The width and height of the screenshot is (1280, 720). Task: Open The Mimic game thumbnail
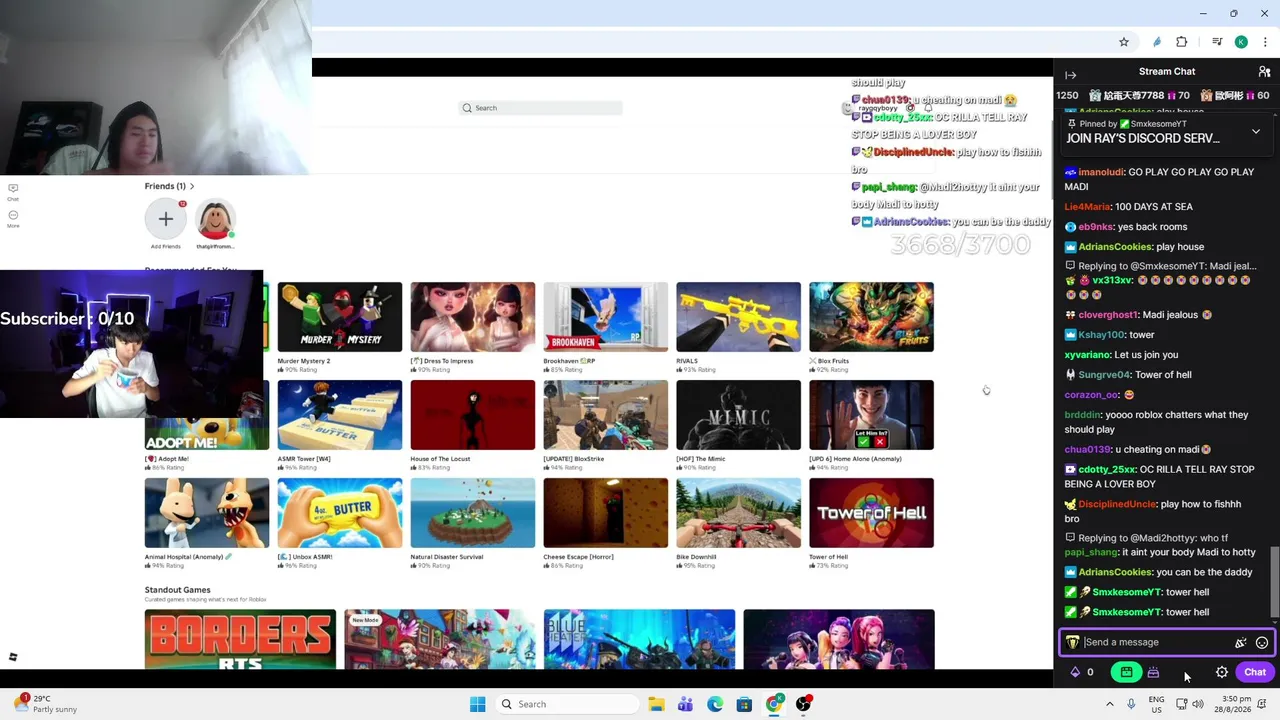pyautogui.click(x=739, y=415)
